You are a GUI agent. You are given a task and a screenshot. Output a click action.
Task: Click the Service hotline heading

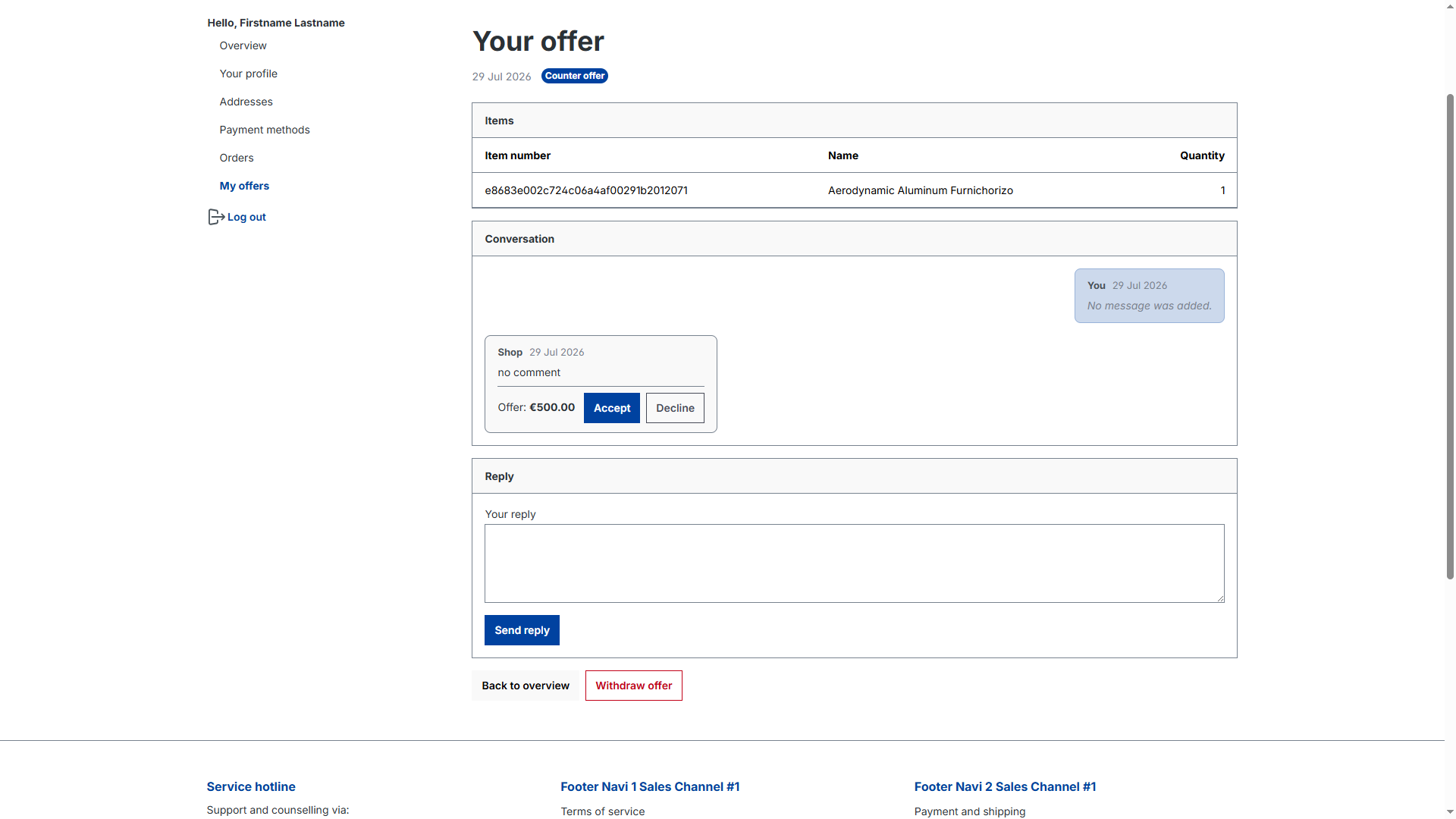click(251, 786)
